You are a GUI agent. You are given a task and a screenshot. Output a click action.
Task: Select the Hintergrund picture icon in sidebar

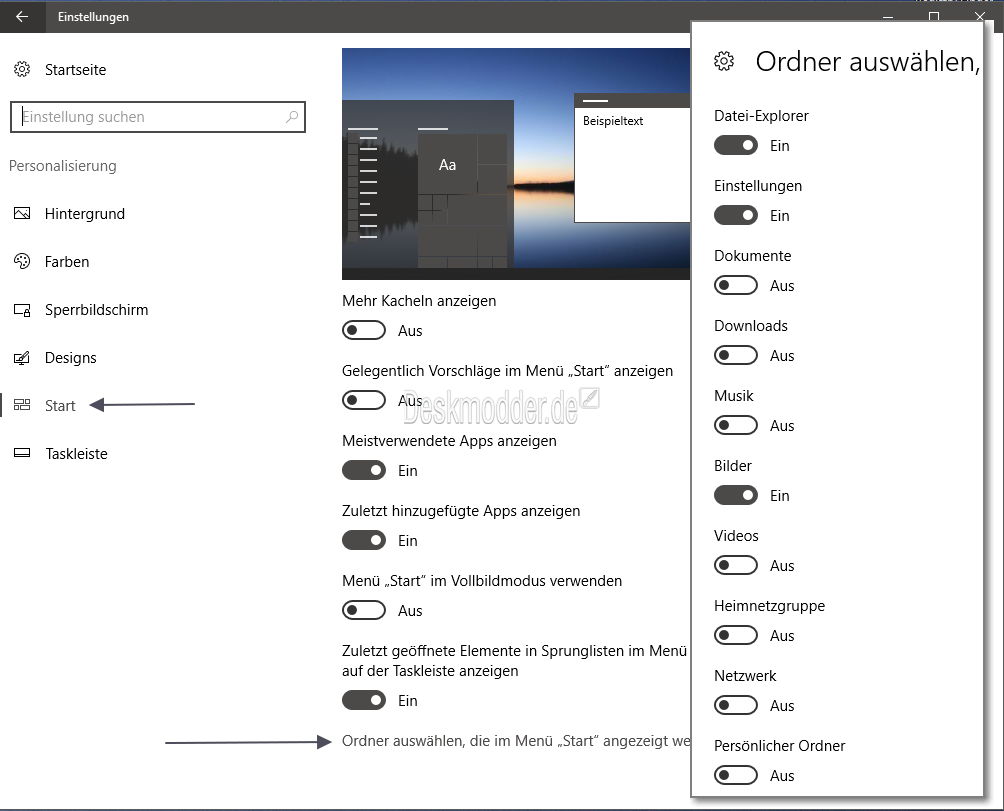[22, 213]
